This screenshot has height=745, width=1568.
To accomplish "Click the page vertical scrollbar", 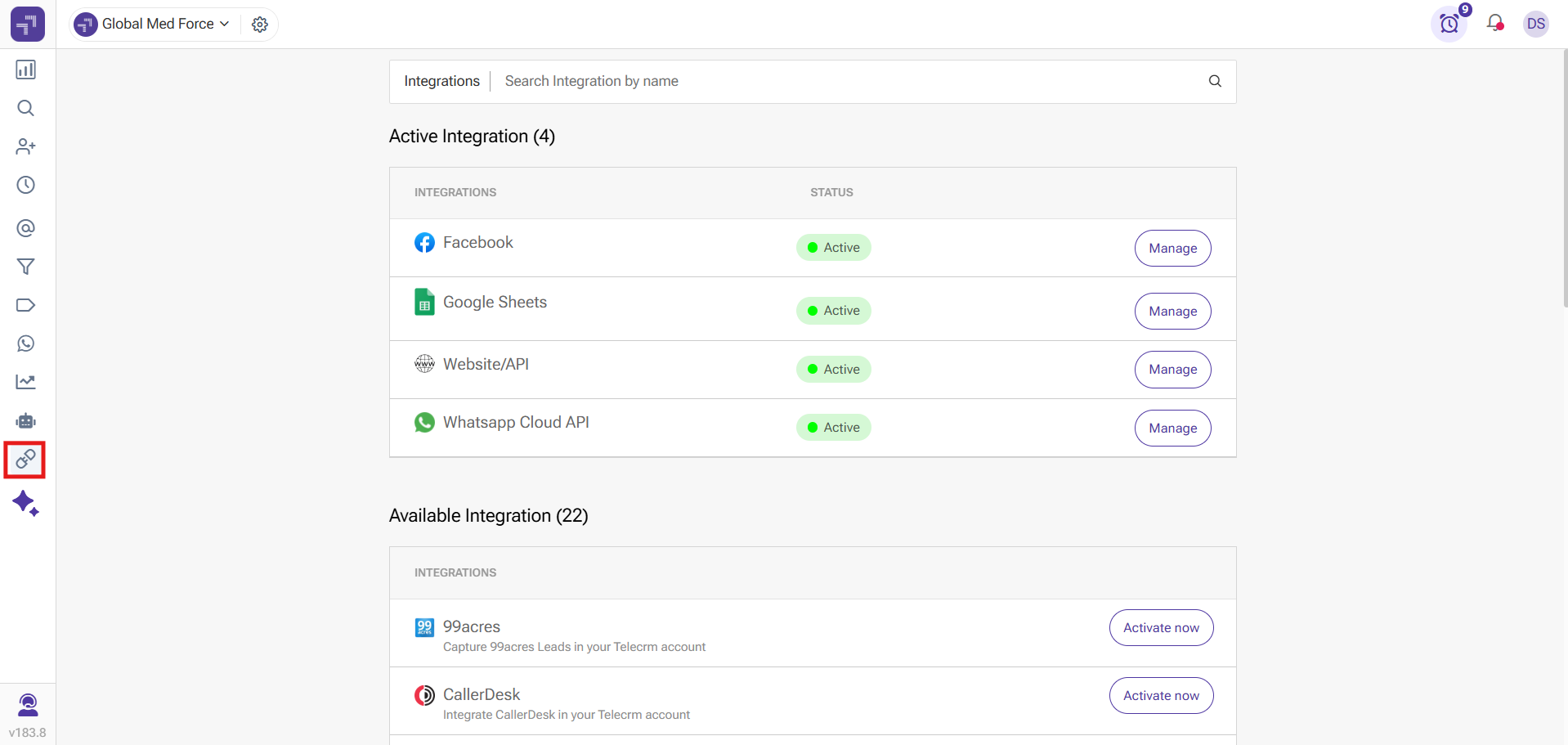I will tap(1565, 178).
